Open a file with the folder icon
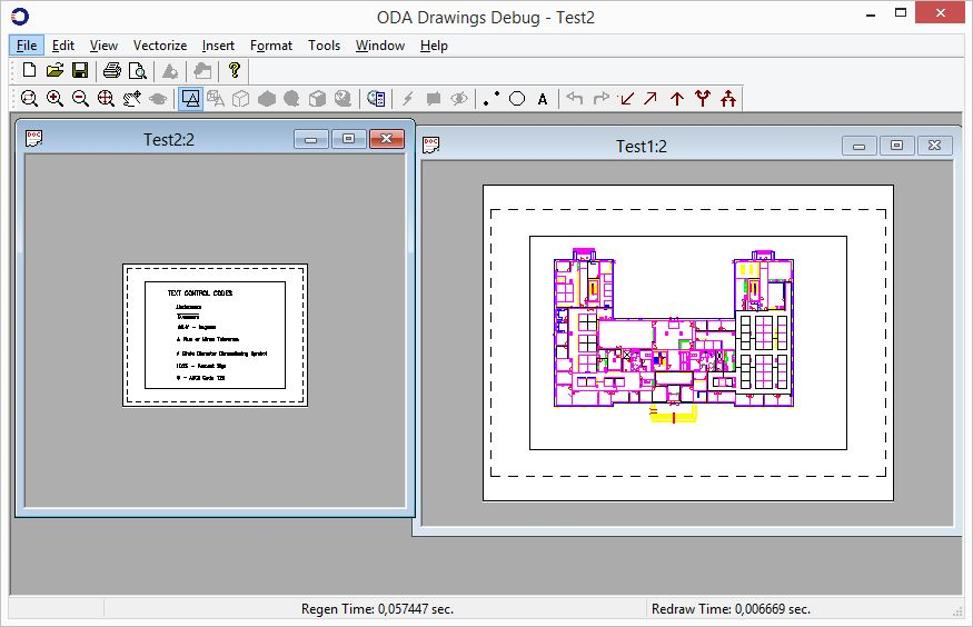 pos(55,70)
